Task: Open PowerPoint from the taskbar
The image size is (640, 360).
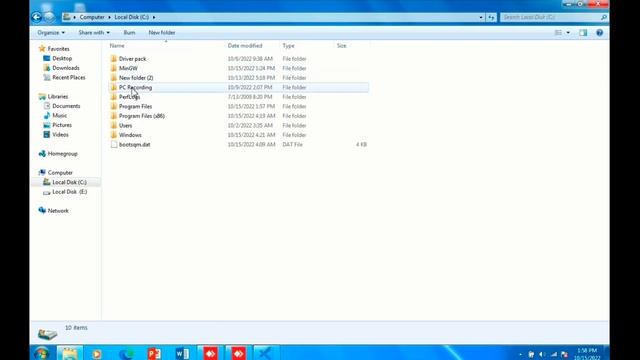Action: tap(154, 353)
